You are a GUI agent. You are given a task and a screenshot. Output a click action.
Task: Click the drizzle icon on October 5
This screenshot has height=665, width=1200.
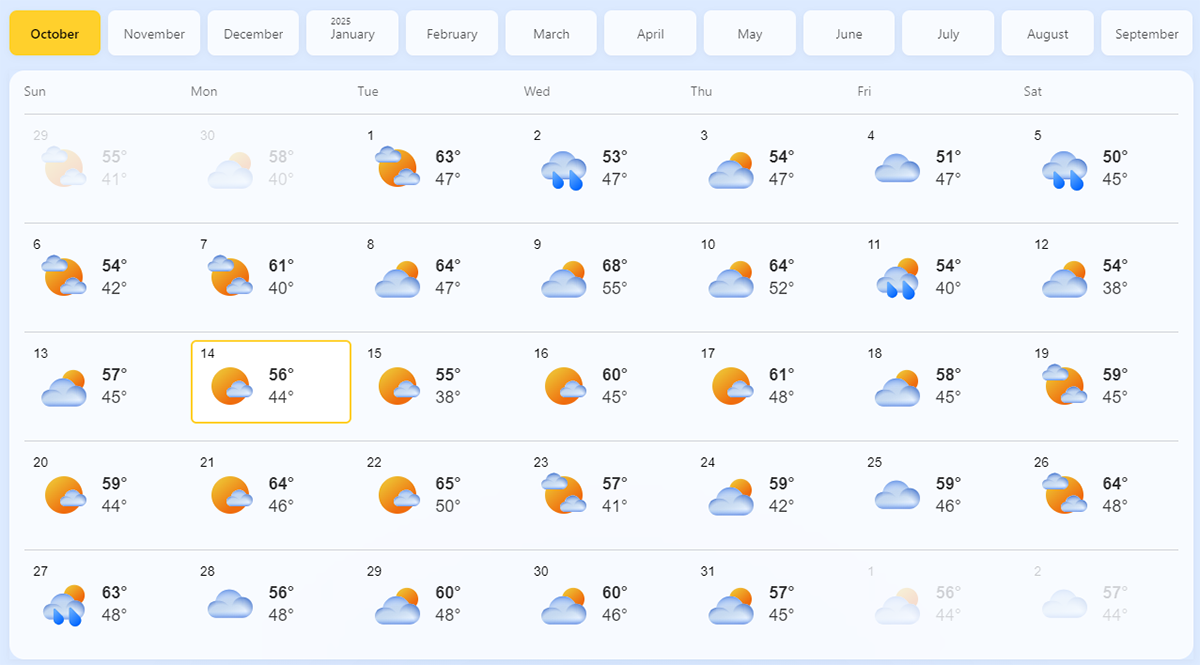pyautogui.click(x=1063, y=170)
